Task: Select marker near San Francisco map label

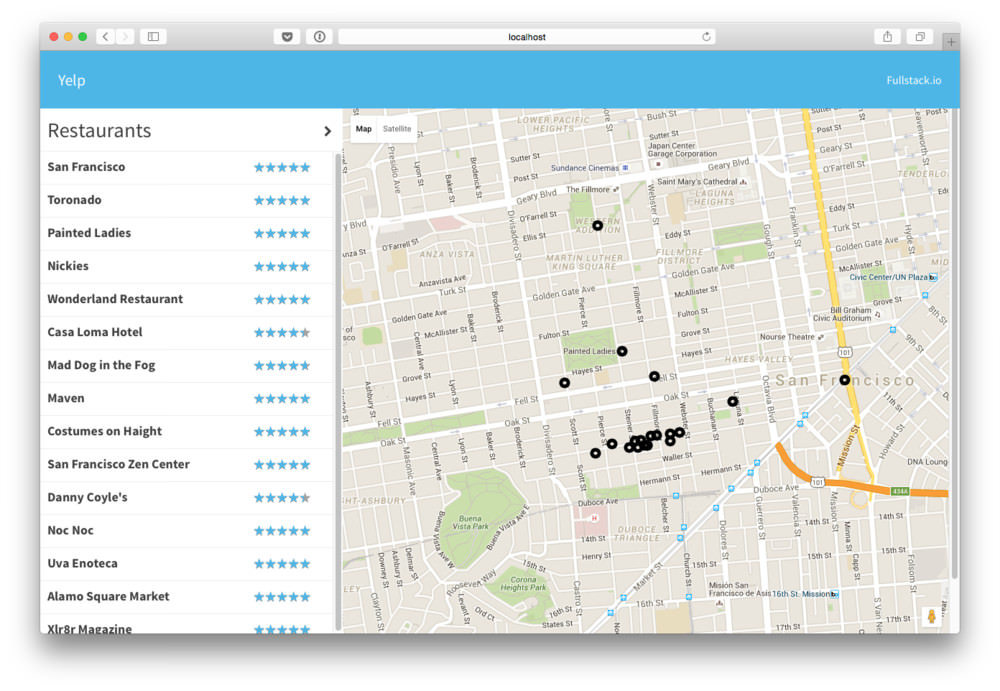Action: pyautogui.click(x=845, y=380)
